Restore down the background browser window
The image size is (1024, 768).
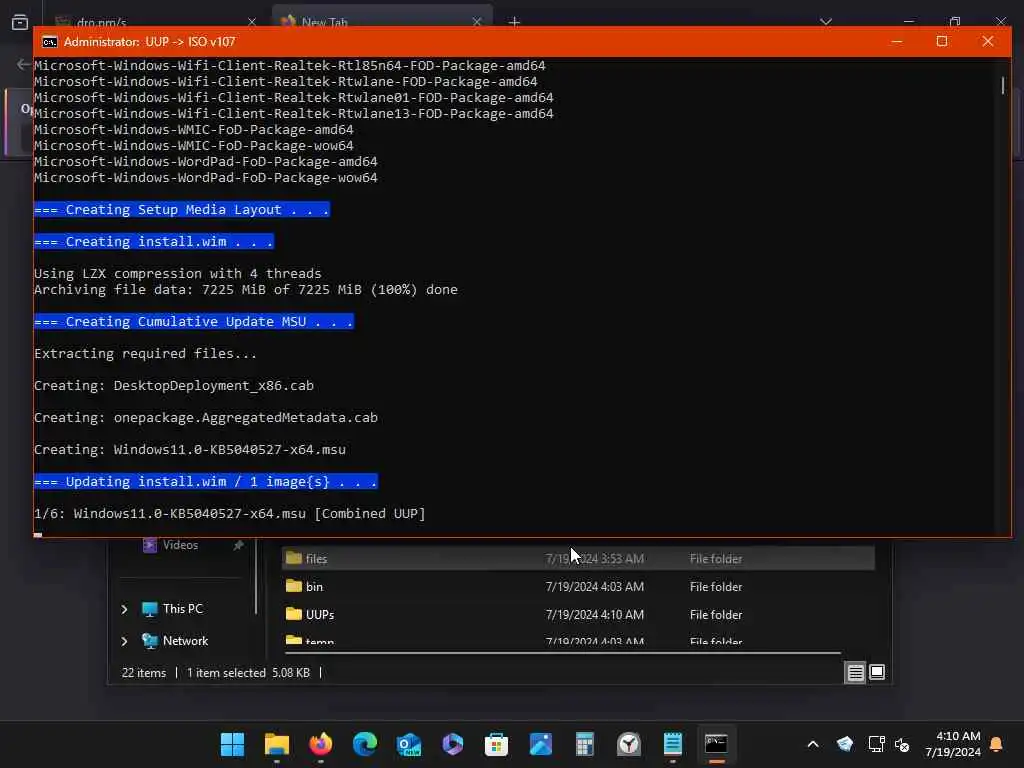(x=955, y=21)
